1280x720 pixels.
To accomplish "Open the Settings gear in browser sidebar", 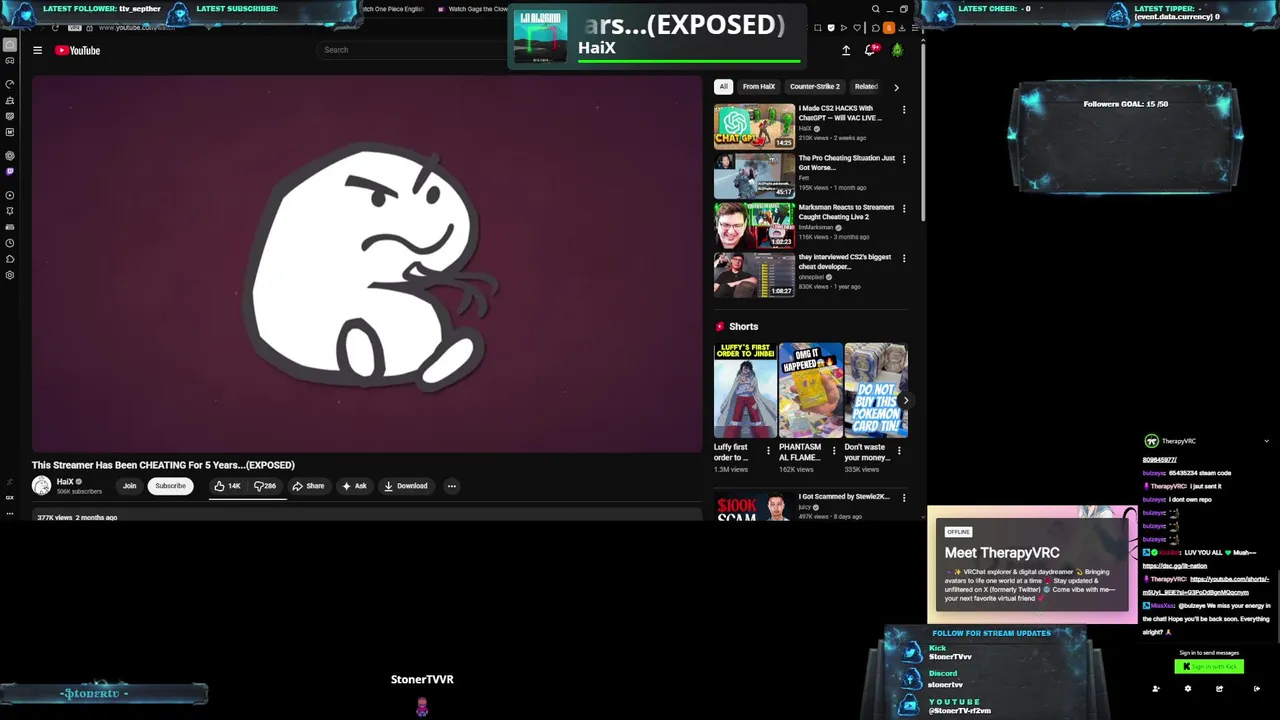I will pyautogui.click(x=10, y=275).
